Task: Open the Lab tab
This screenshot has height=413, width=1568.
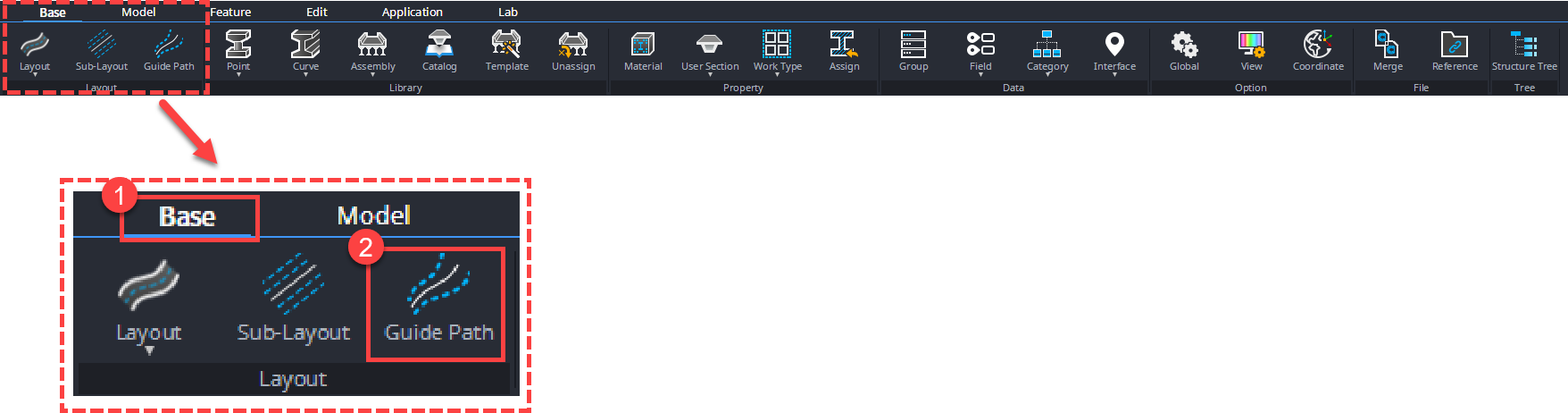Action: tap(508, 13)
